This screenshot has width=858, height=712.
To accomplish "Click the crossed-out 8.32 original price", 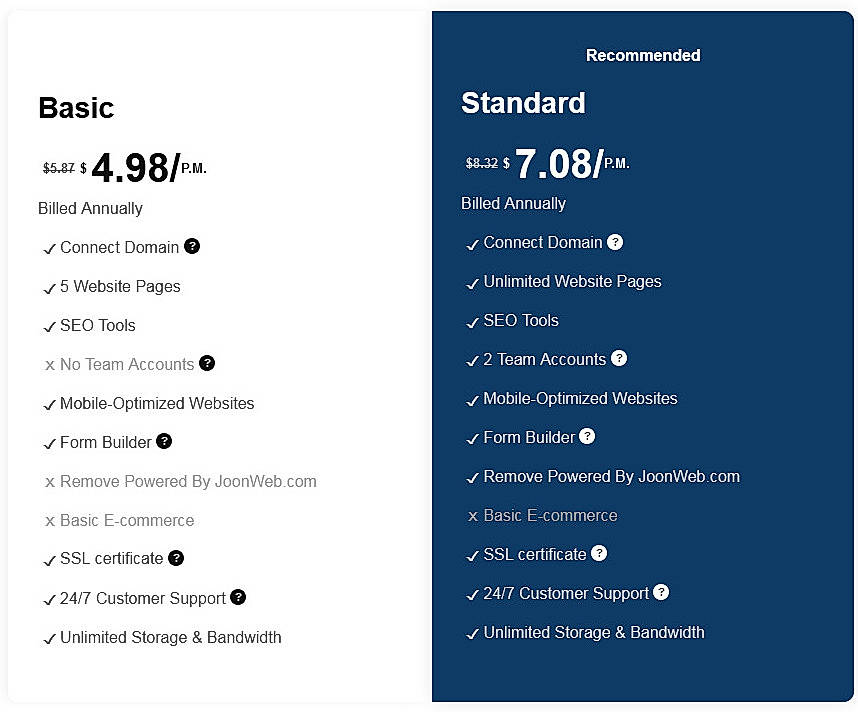I will point(481,163).
